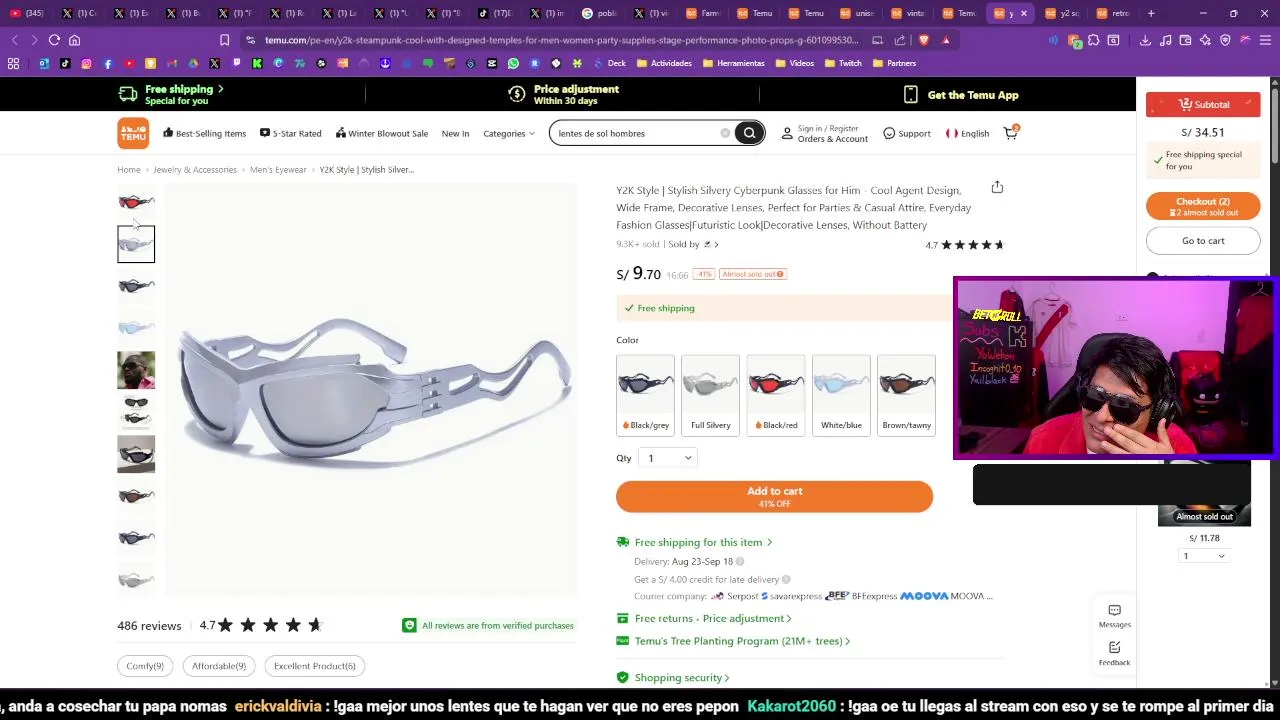
Task: Open the shopping cart icon
Action: [1011, 133]
